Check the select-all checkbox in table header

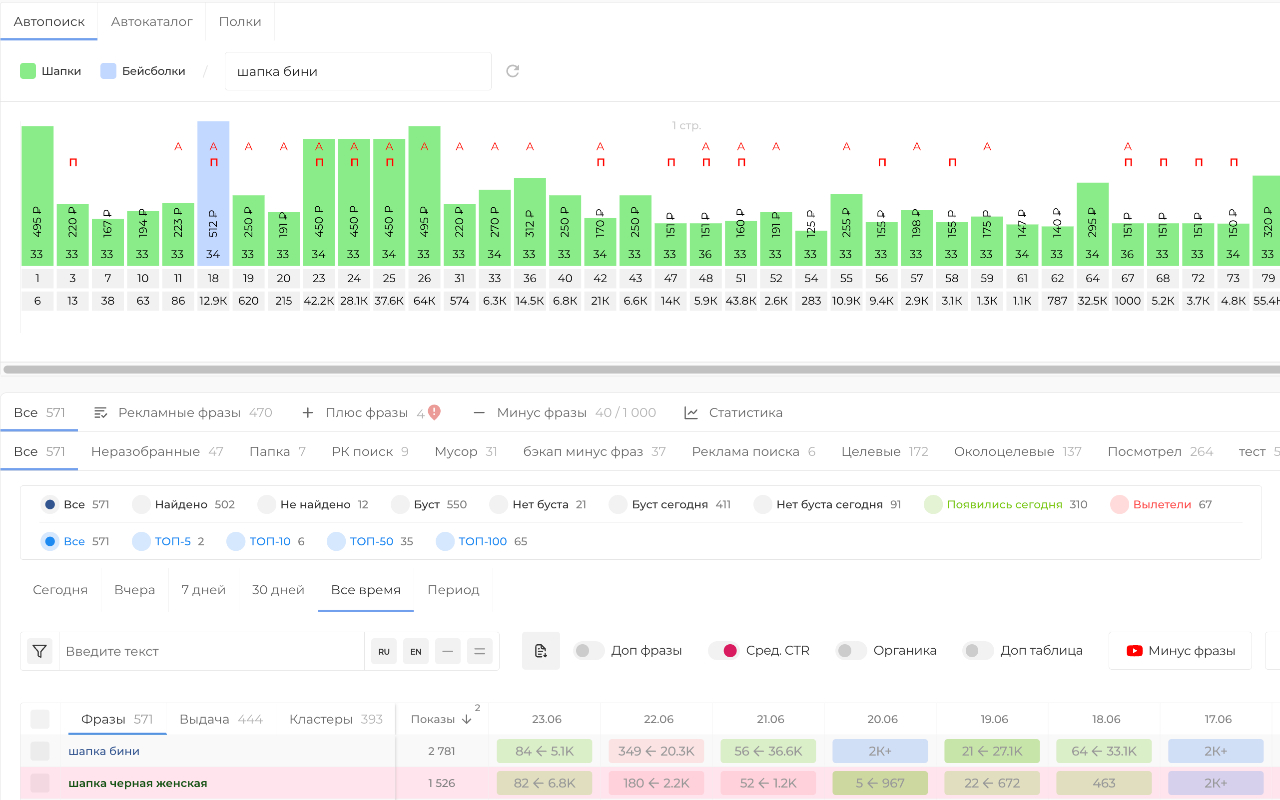pos(40,719)
